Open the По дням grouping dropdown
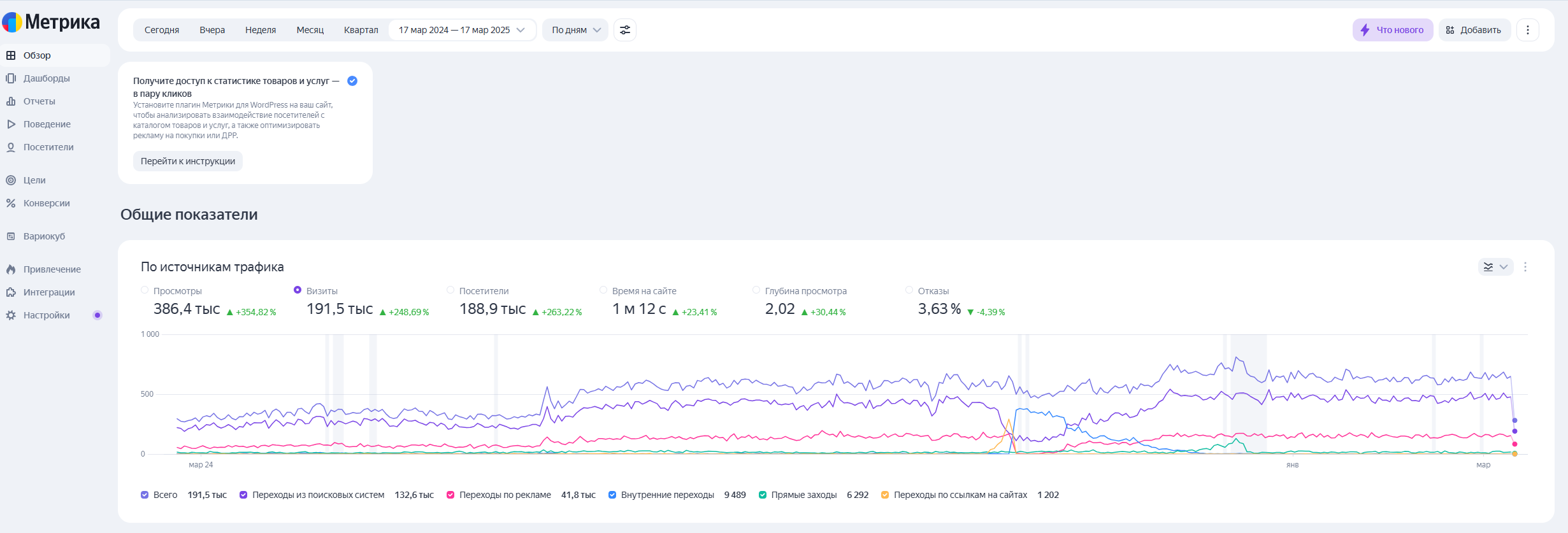The width and height of the screenshot is (1568, 533). pyautogui.click(x=575, y=30)
